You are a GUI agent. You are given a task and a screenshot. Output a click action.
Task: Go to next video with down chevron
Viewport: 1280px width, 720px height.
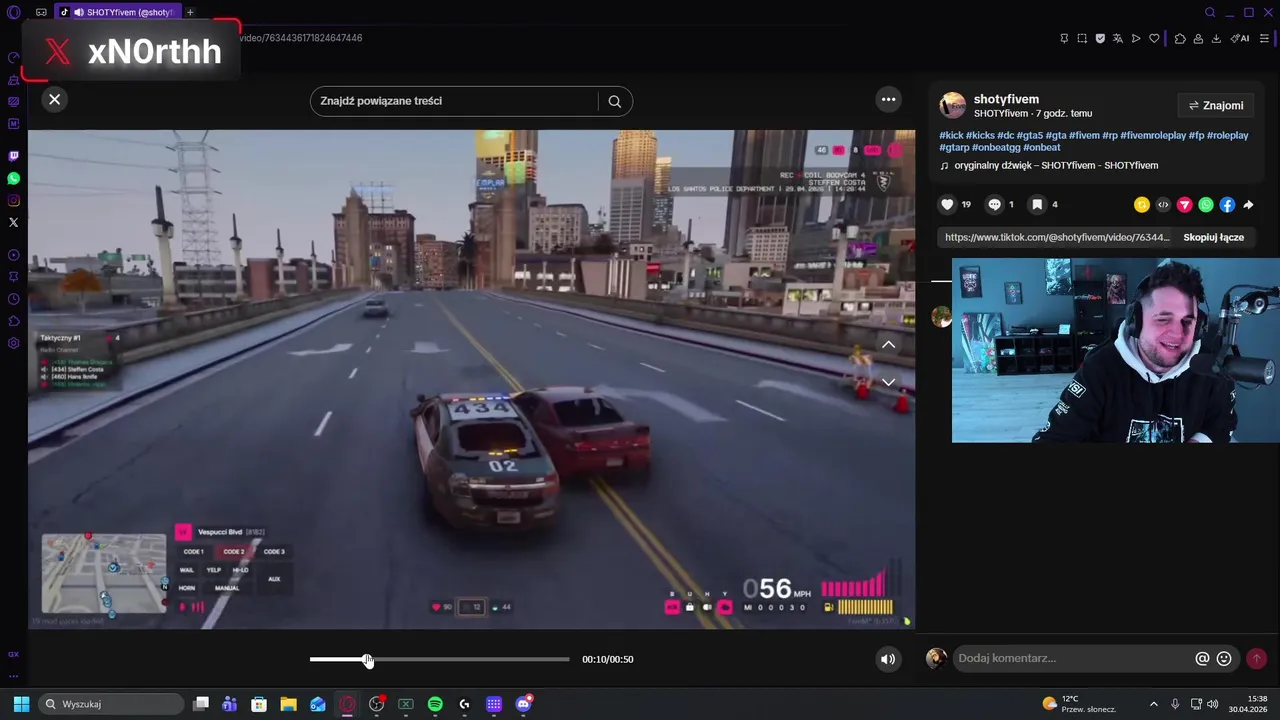[888, 382]
